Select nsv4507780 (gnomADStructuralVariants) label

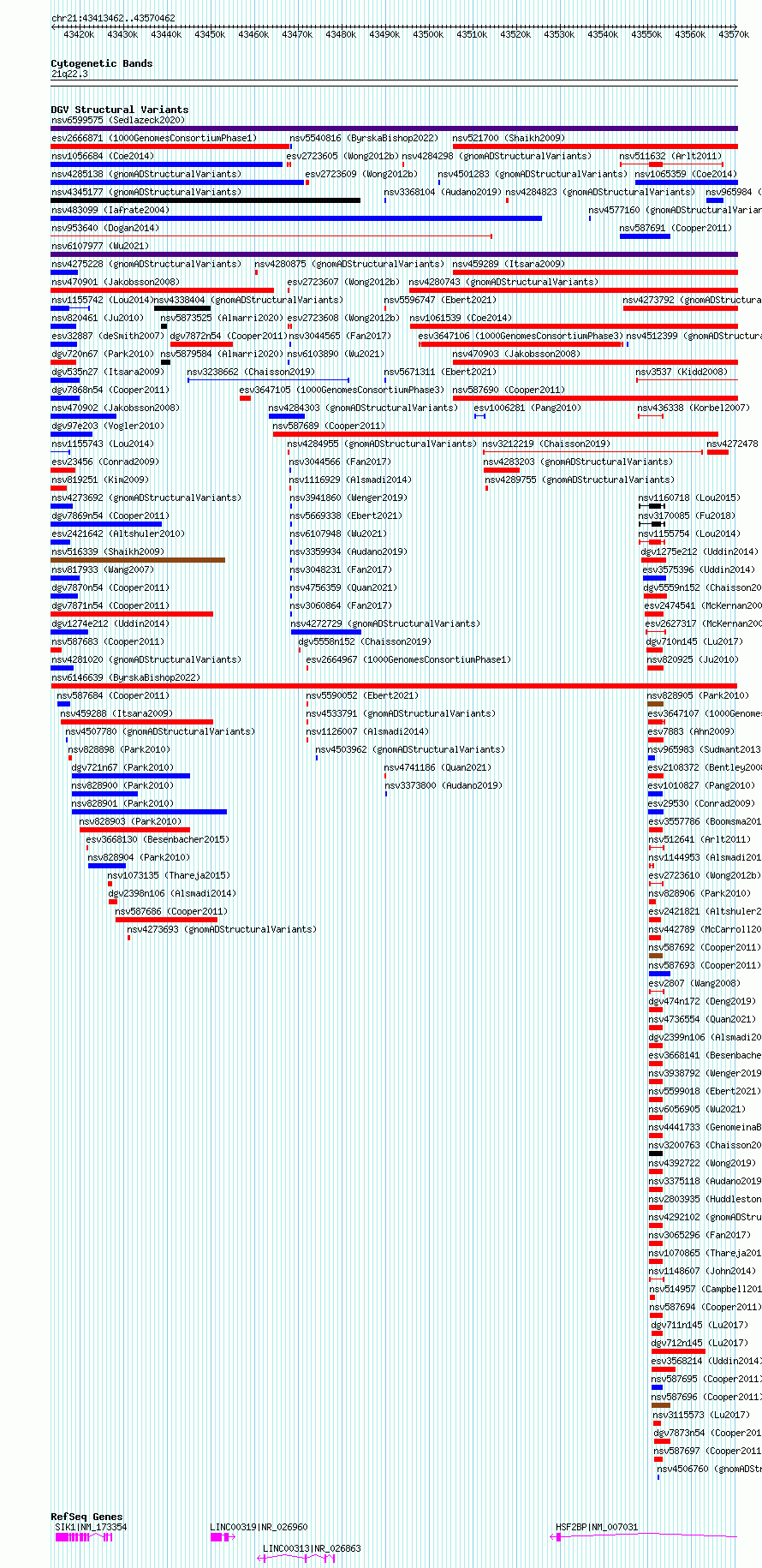coord(160,732)
